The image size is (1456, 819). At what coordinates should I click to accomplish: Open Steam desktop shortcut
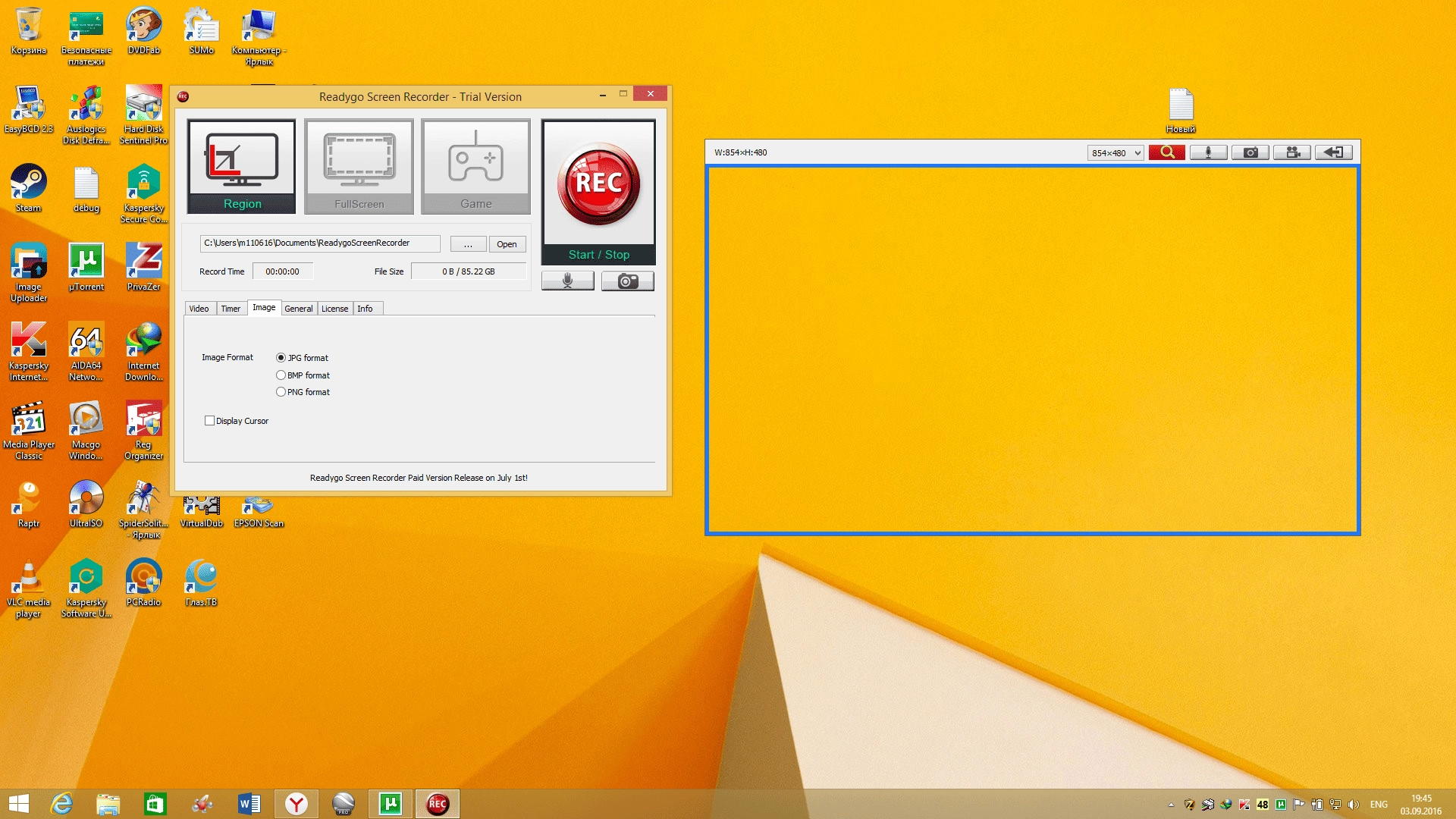tap(29, 189)
